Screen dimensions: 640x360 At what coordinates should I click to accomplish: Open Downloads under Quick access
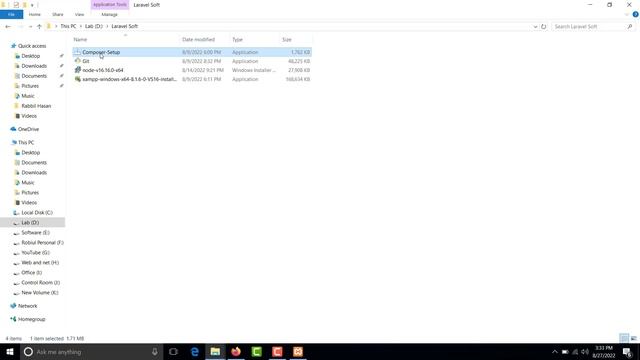click(34, 66)
